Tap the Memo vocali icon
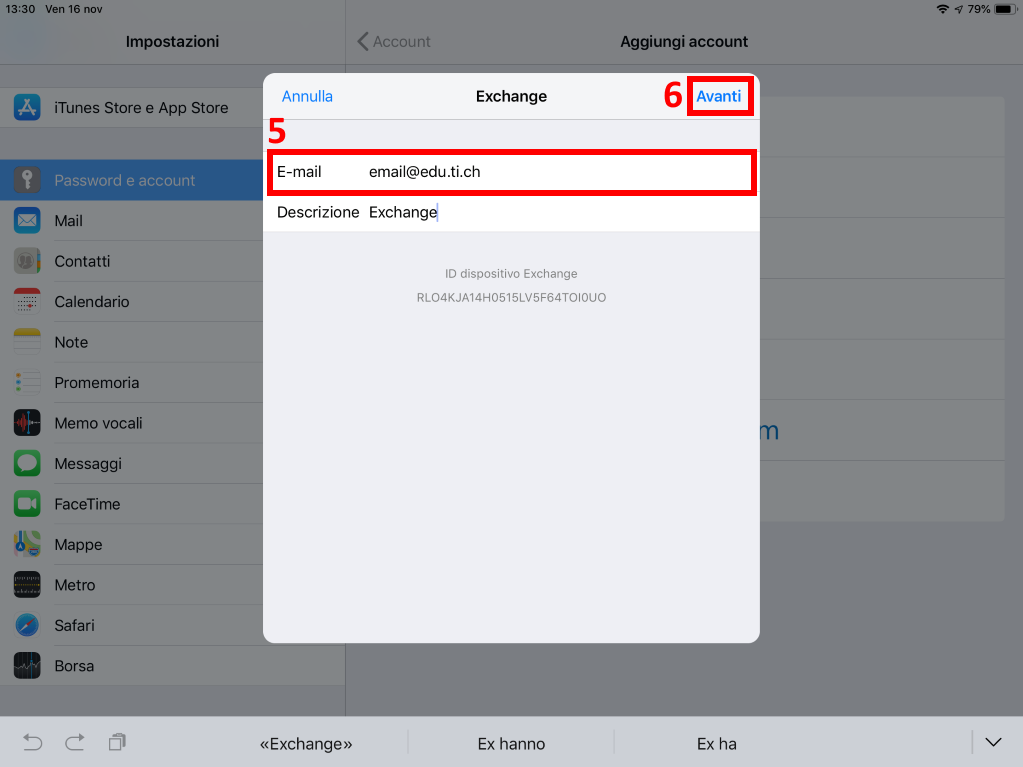Image resolution: width=1023 pixels, height=767 pixels. (x=27, y=423)
